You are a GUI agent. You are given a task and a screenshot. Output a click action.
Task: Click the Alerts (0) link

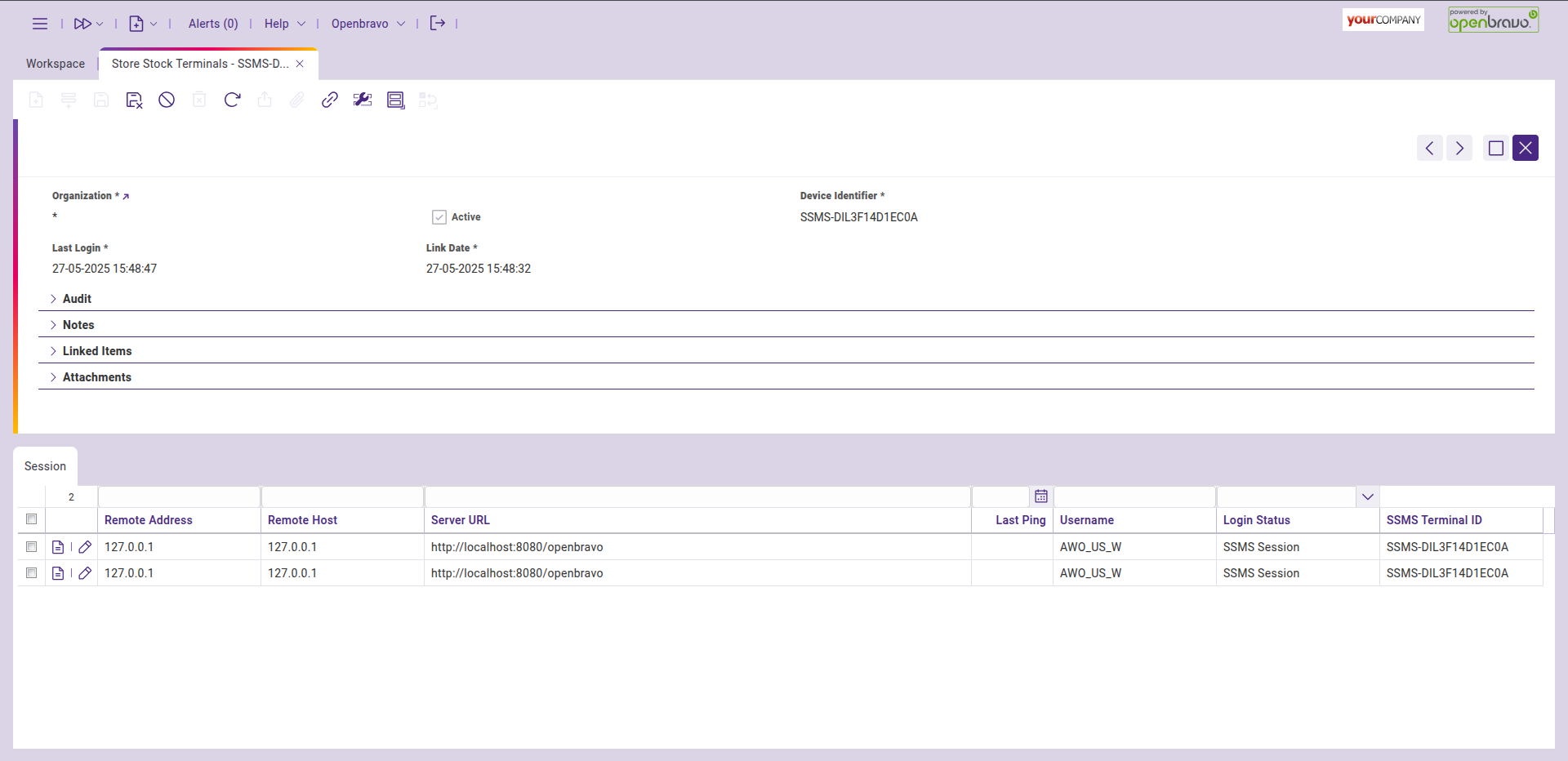(213, 24)
